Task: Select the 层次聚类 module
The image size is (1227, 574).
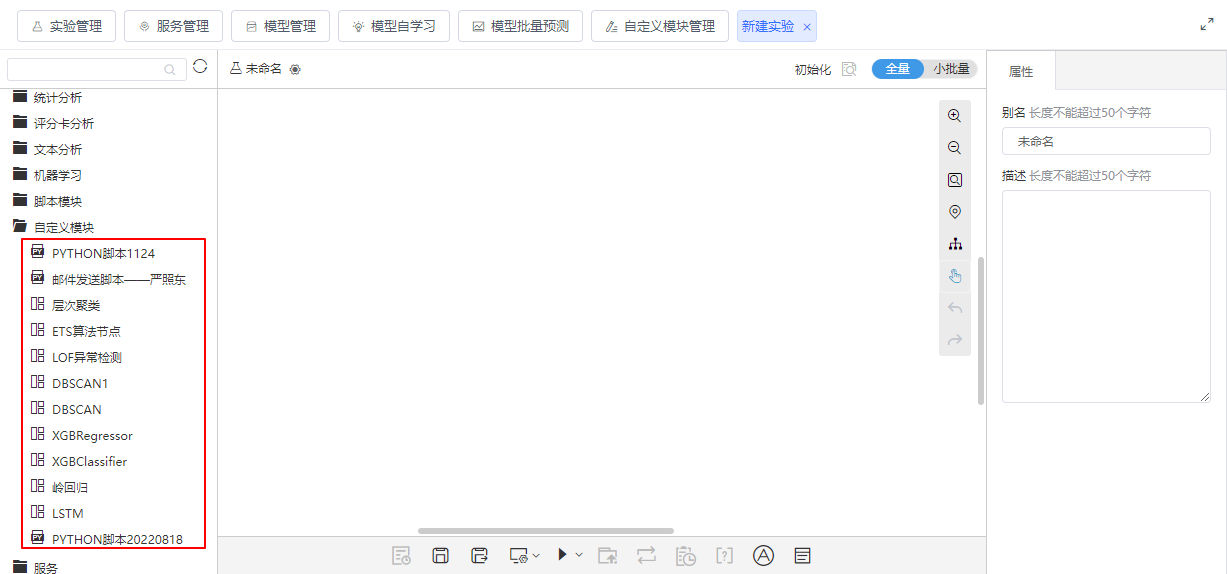Action: [x=76, y=306]
